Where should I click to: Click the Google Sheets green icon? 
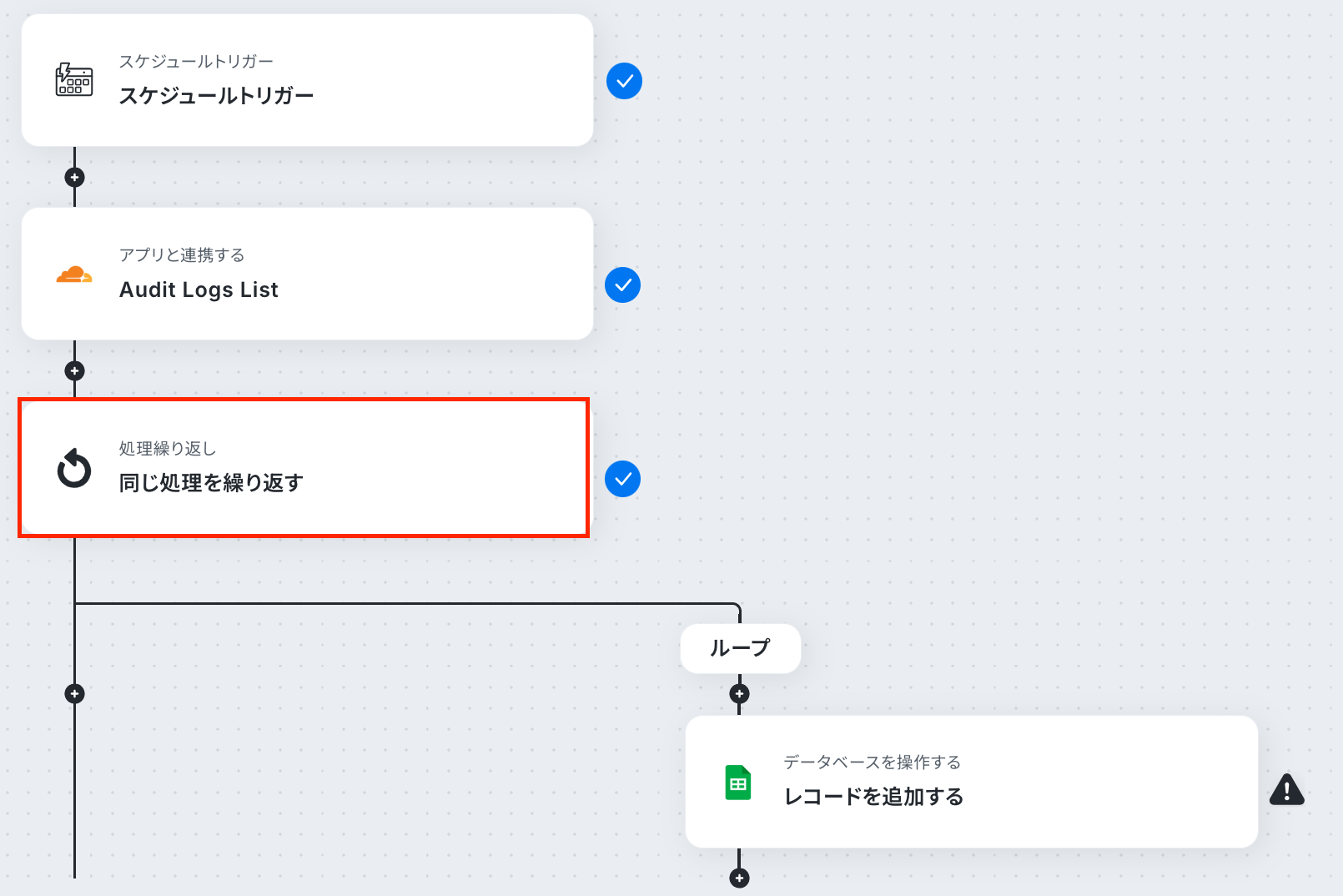pos(738,783)
